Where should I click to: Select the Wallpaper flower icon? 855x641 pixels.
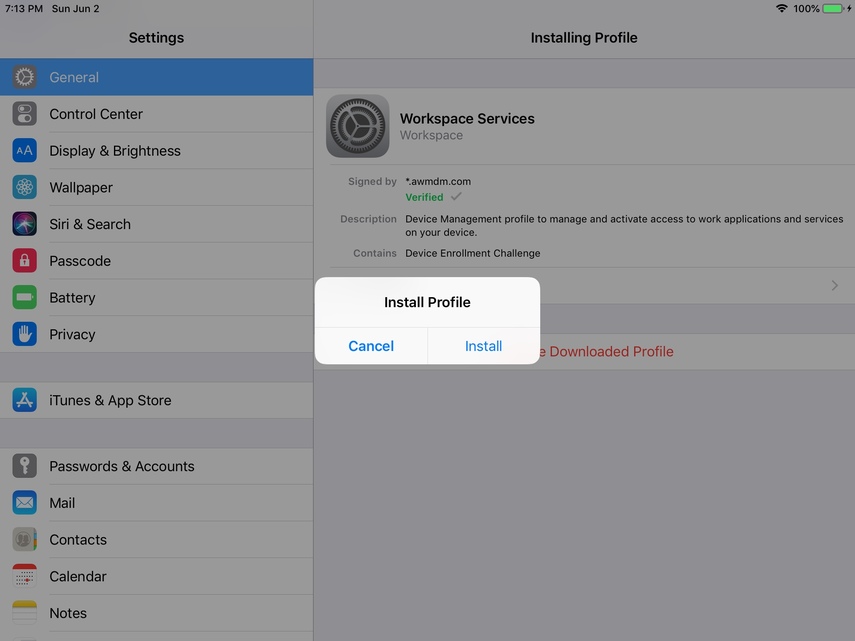pyautogui.click(x=25, y=188)
